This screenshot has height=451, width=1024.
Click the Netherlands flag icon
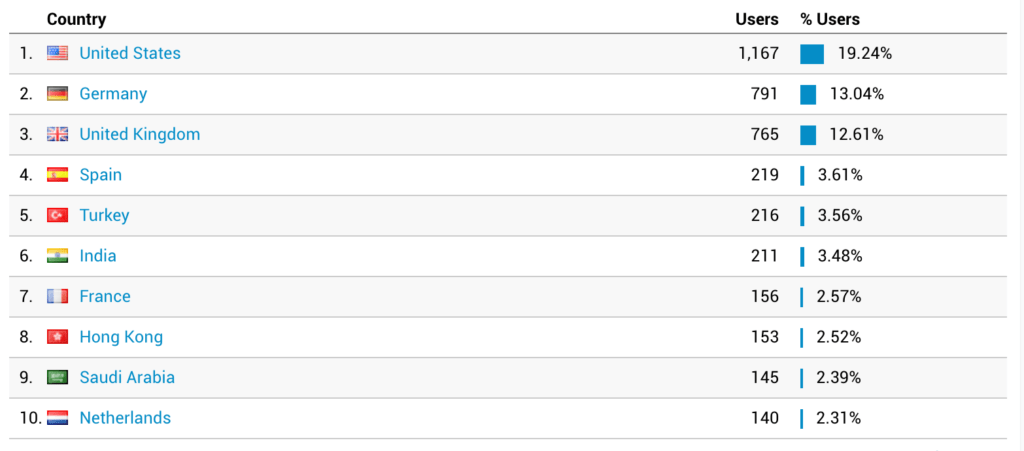pyautogui.click(x=57, y=418)
